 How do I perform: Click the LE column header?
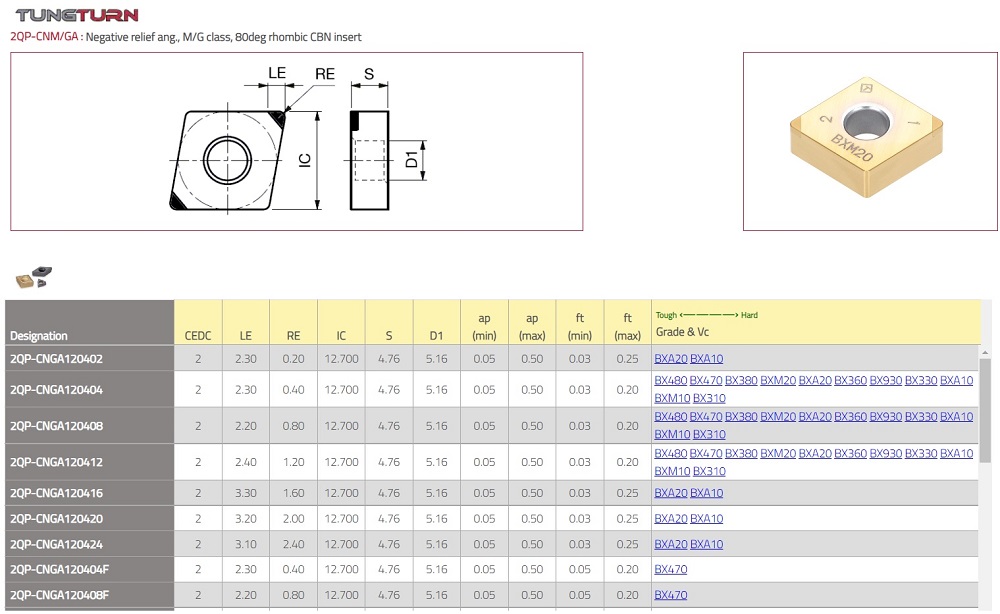tap(246, 323)
